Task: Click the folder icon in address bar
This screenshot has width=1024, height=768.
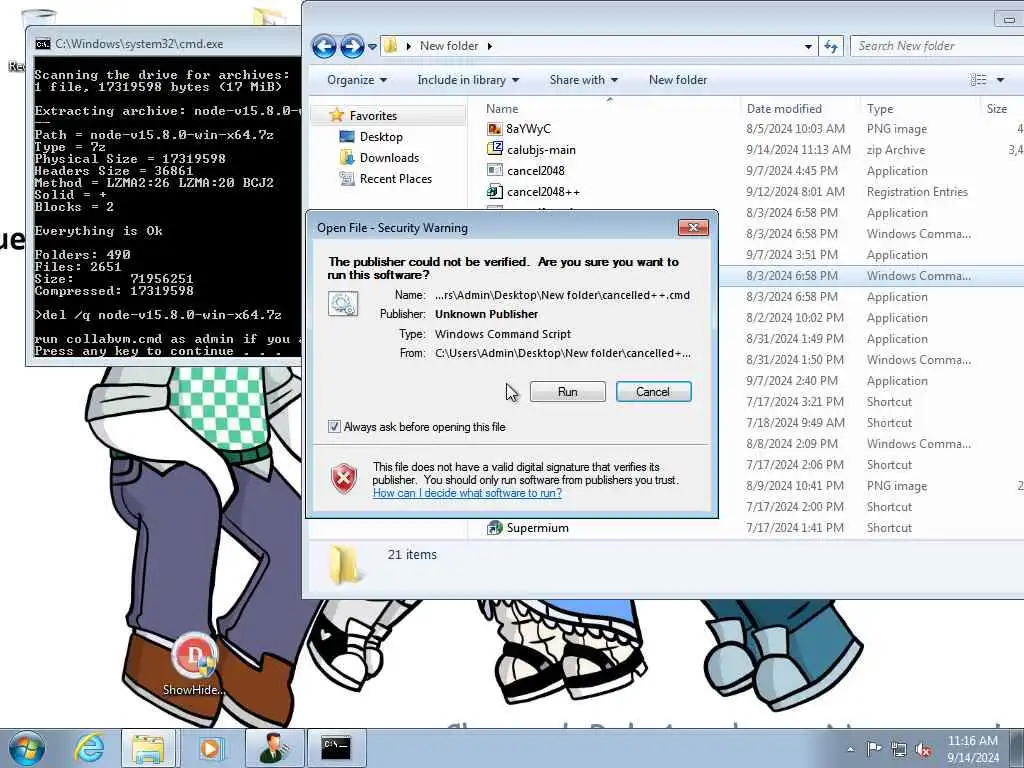Action: coord(391,46)
